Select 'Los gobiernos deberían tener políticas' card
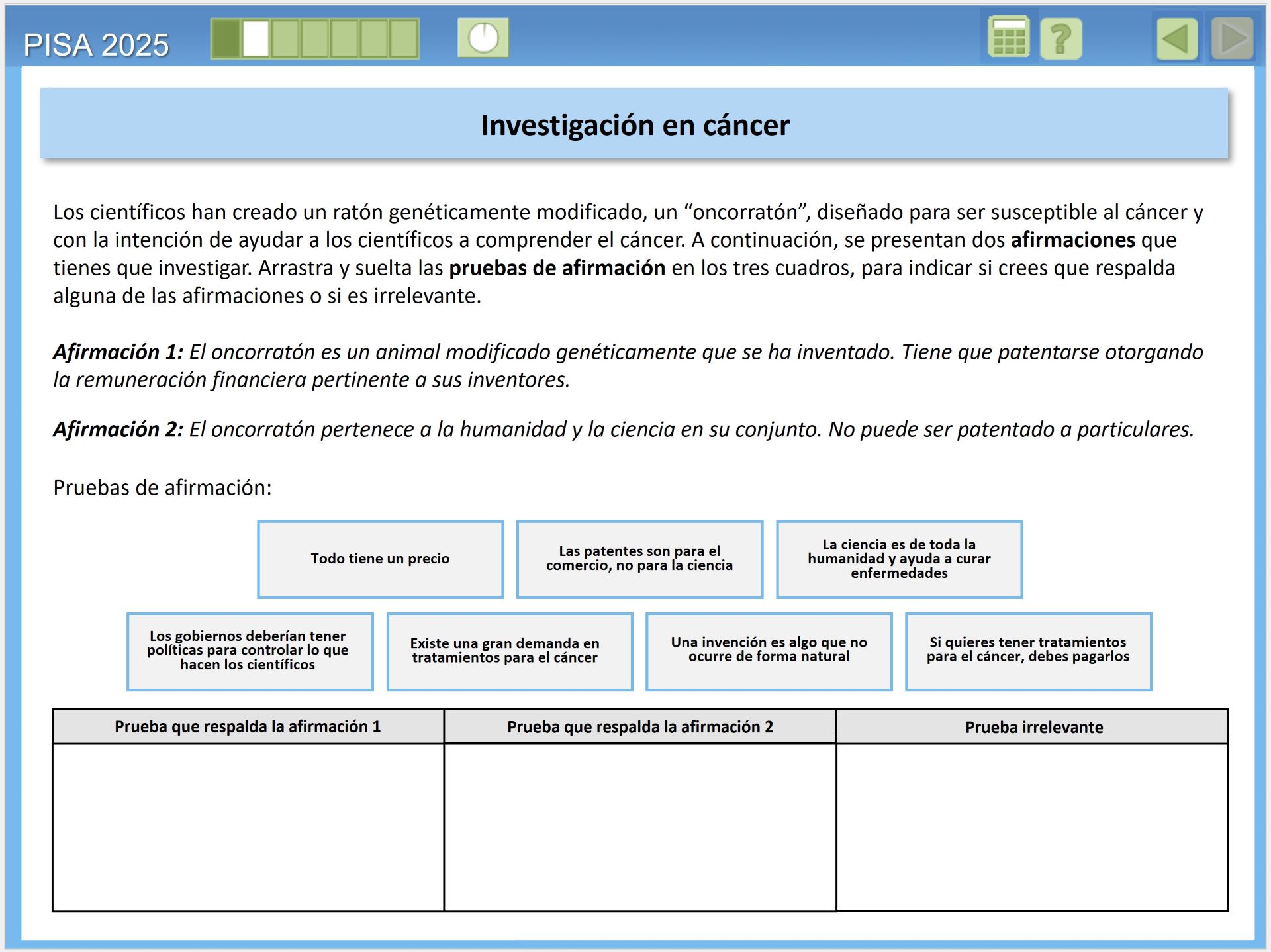The height and width of the screenshot is (952, 1271). coord(250,651)
